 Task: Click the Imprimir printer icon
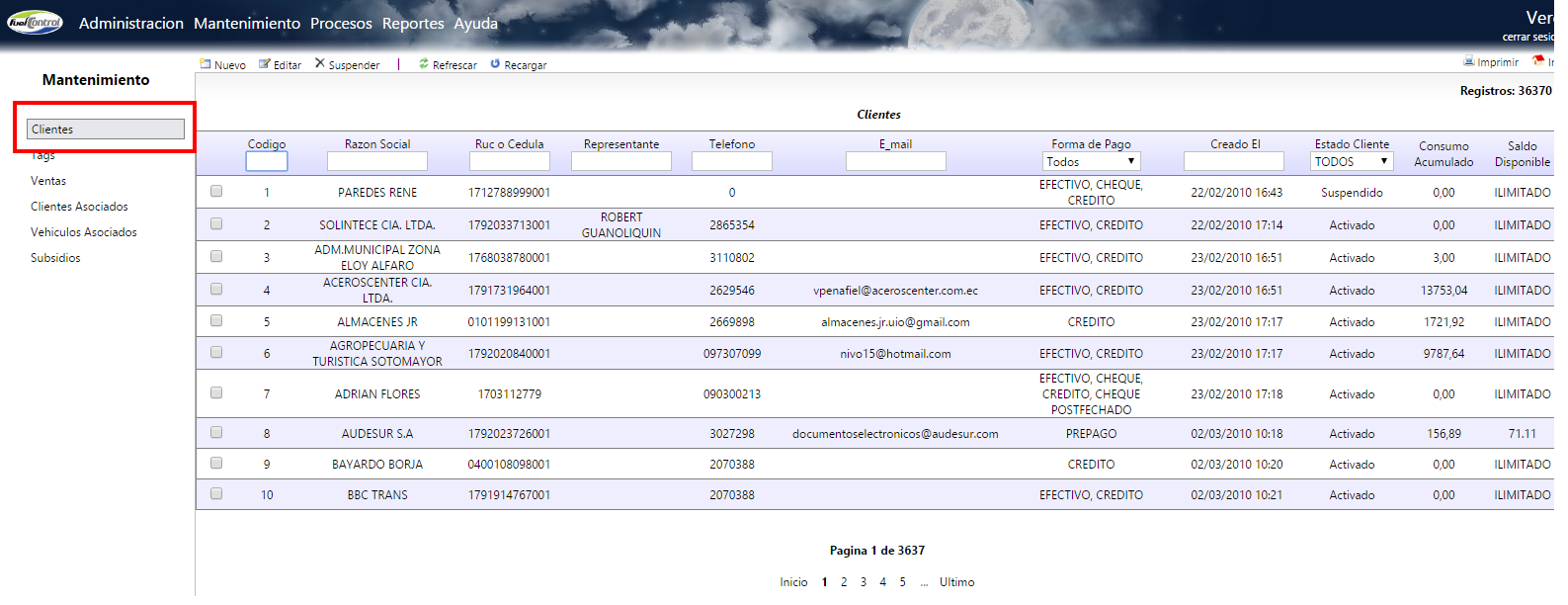click(1468, 61)
